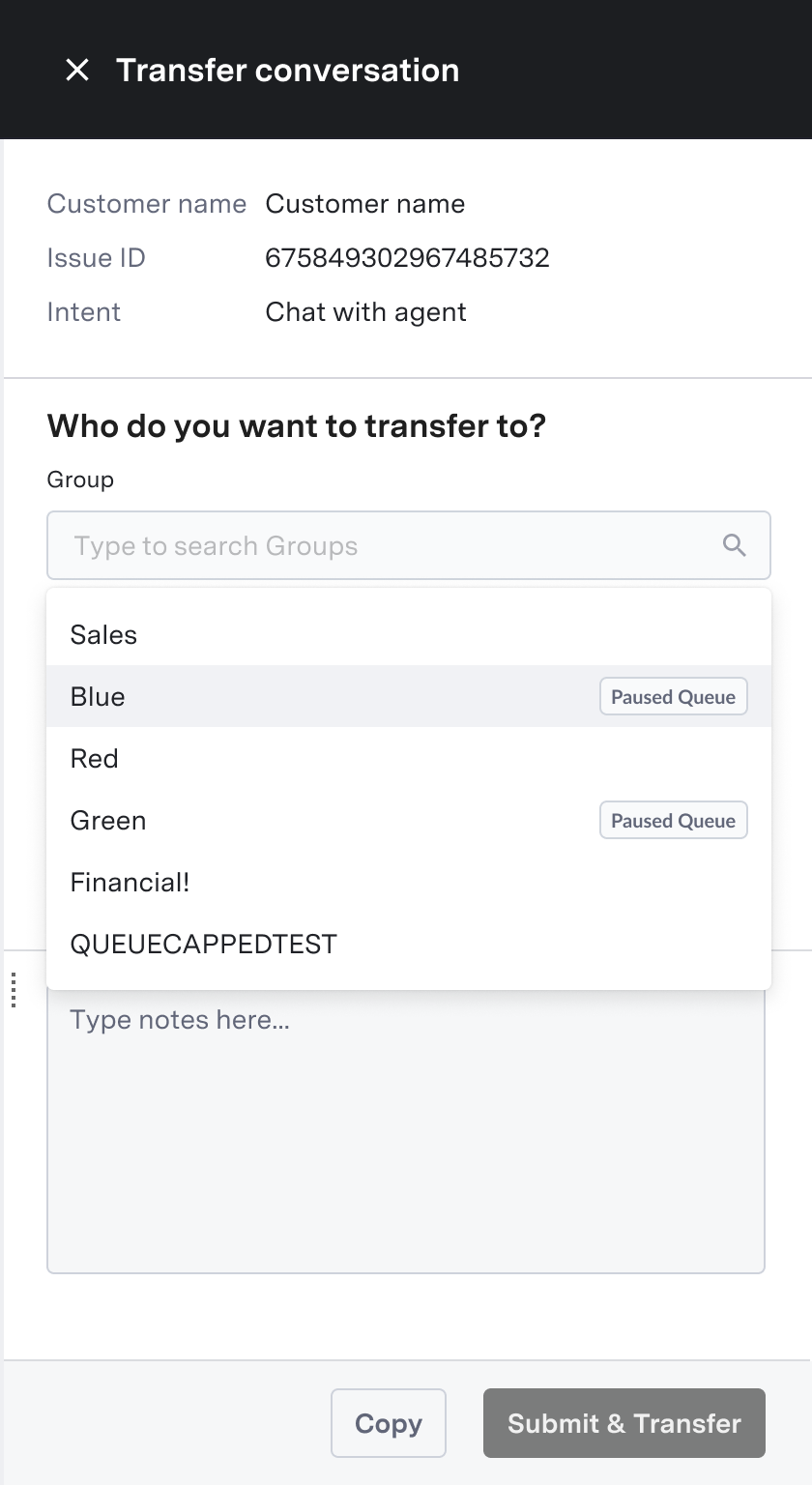The height and width of the screenshot is (1485, 812).
Task: Click the magnifier icon in Groups search
Action: click(x=735, y=545)
